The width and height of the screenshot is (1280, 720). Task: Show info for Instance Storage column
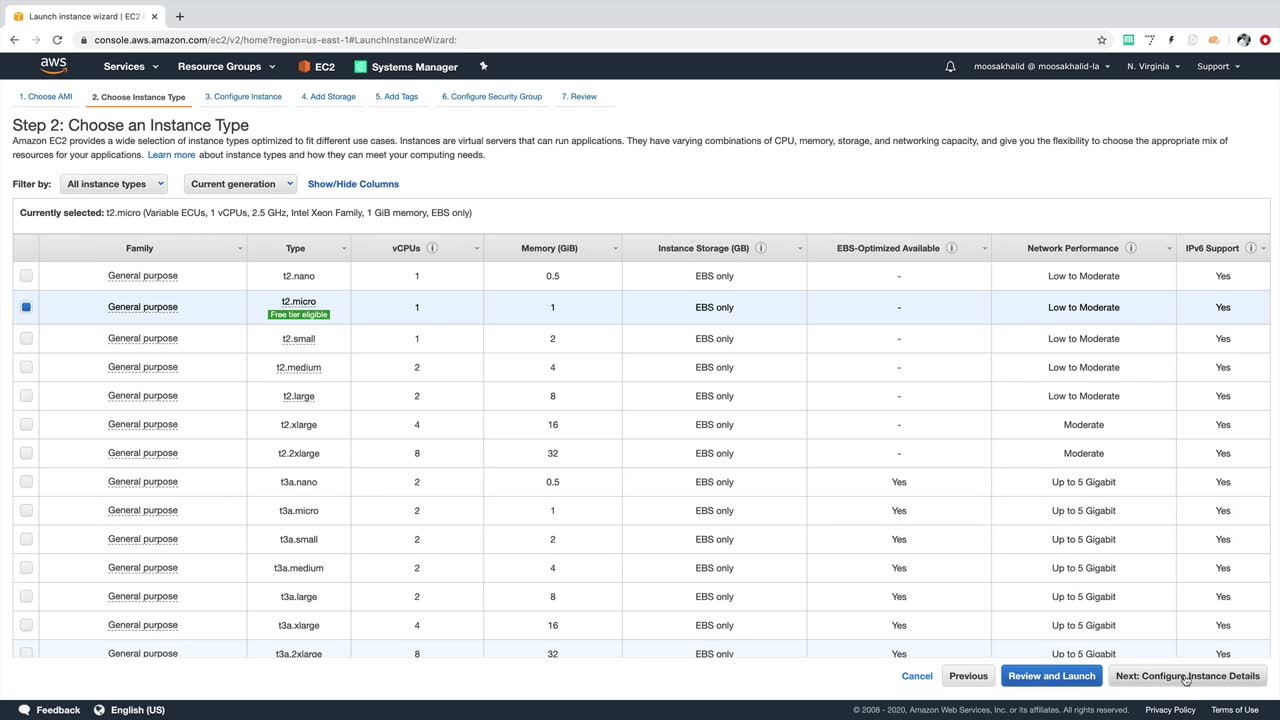coord(761,248)
